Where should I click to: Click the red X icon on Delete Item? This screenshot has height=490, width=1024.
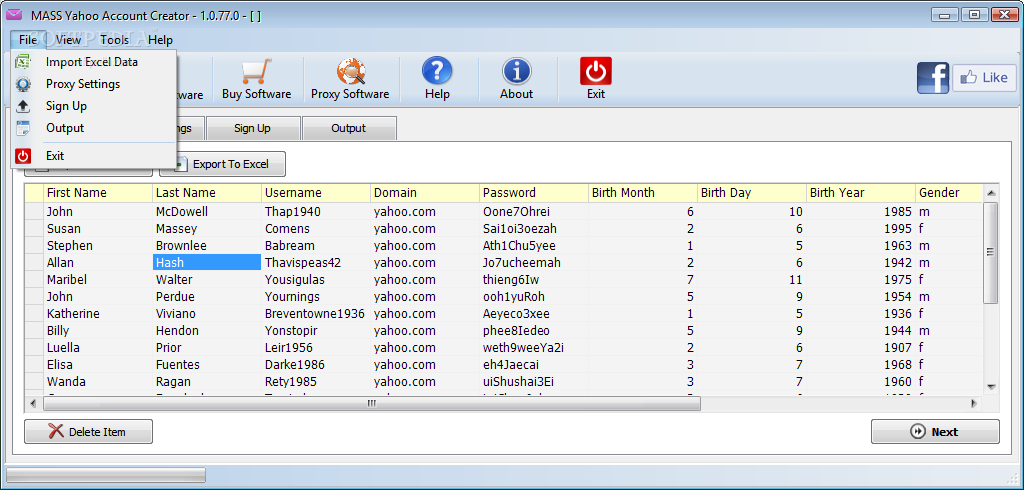click(x=56, y=431)
